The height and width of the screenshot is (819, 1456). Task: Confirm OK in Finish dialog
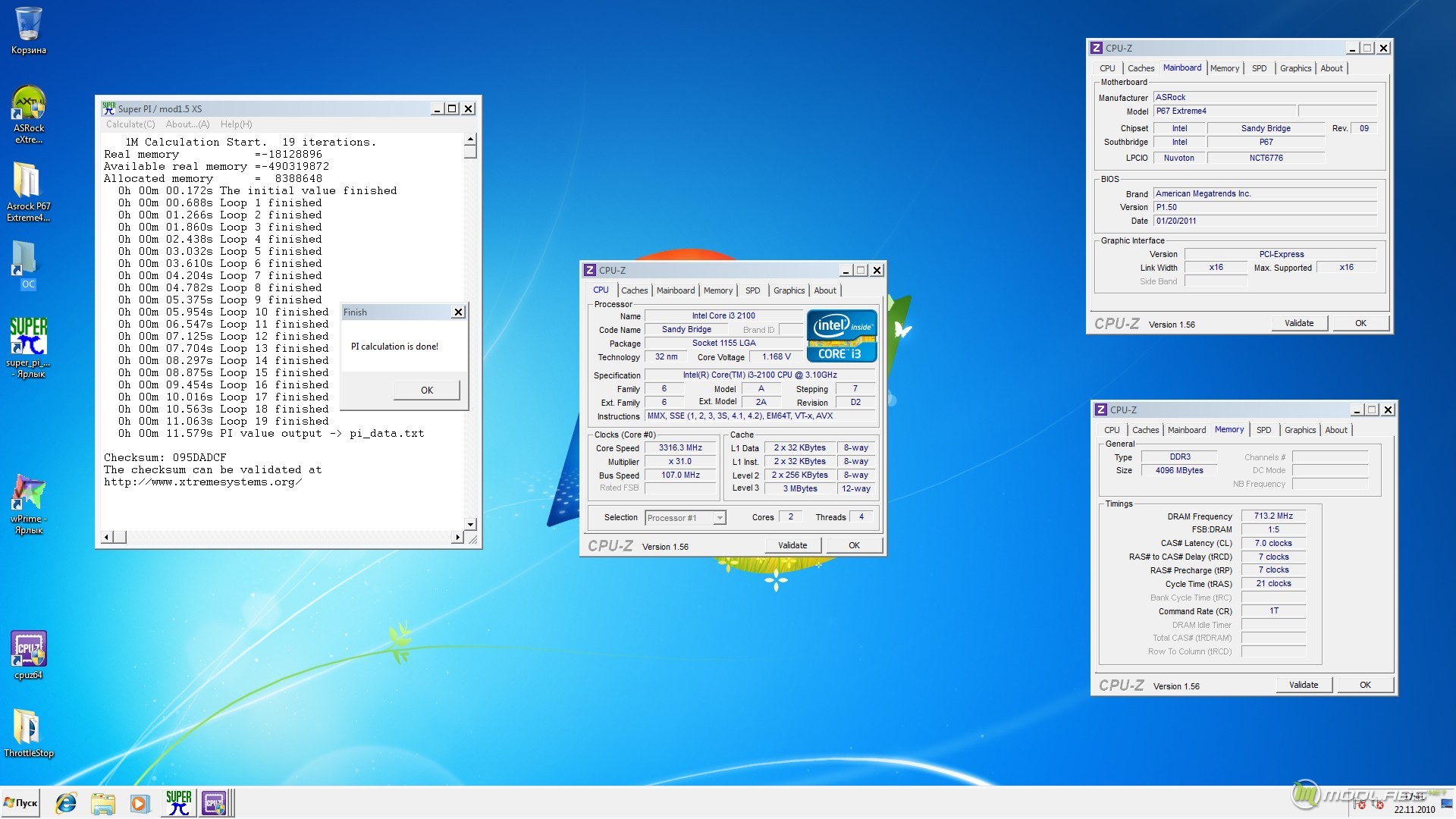pyautogui.click(x=427, y=390)
